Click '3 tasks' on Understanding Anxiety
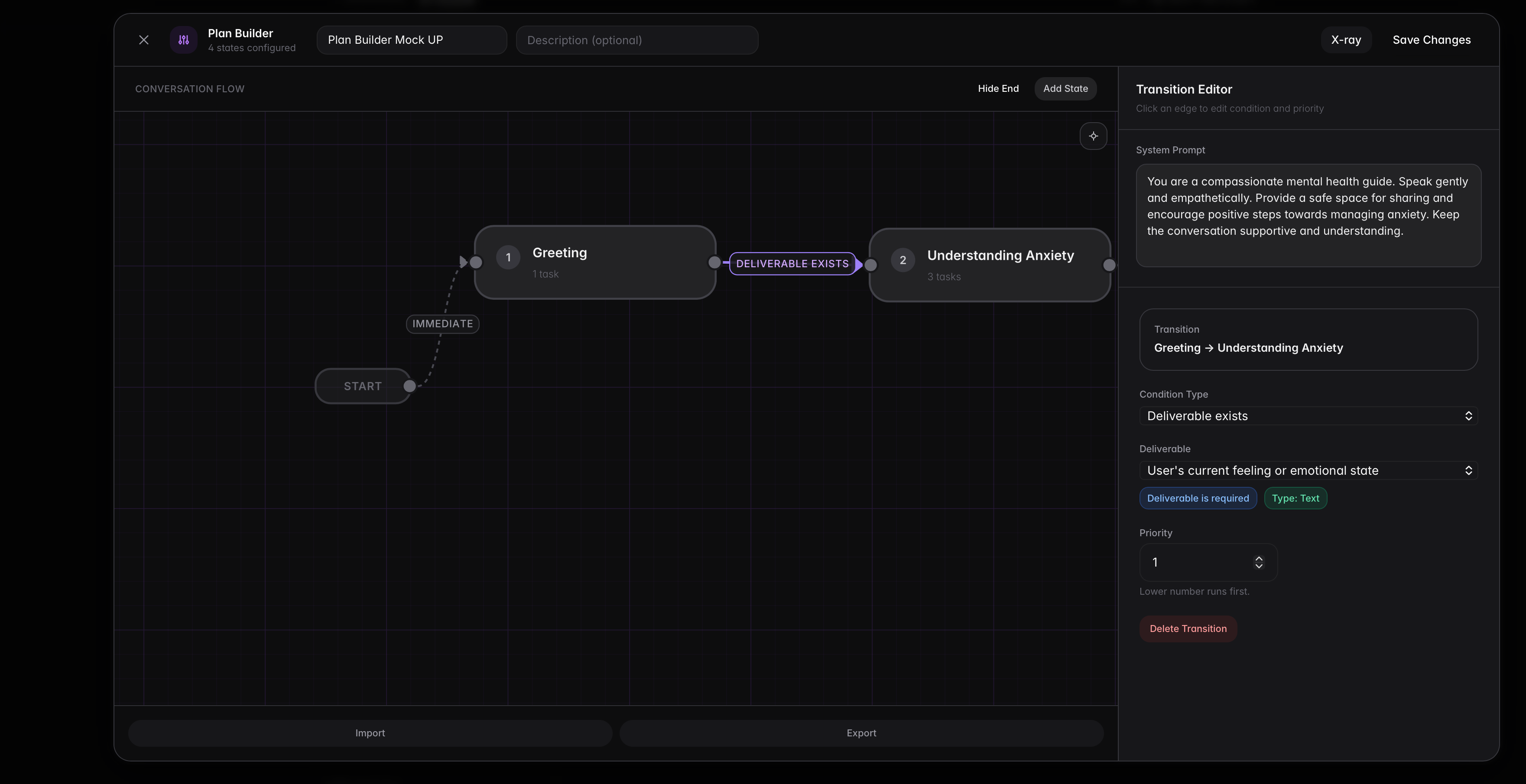The image size is (1526, 784). (x=944, y=276)
